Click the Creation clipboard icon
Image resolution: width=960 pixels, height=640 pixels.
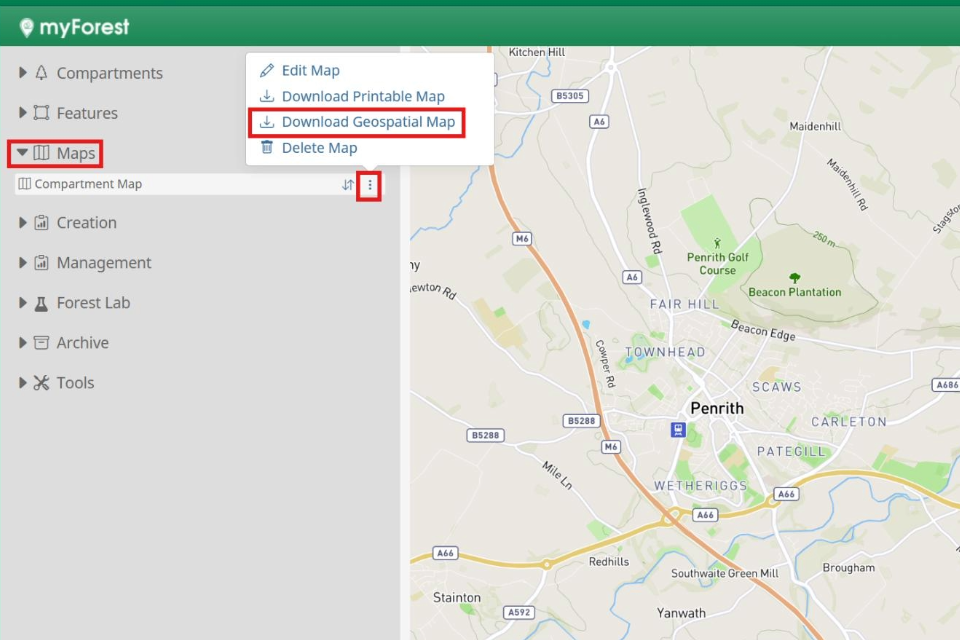(x=41, y=223)
